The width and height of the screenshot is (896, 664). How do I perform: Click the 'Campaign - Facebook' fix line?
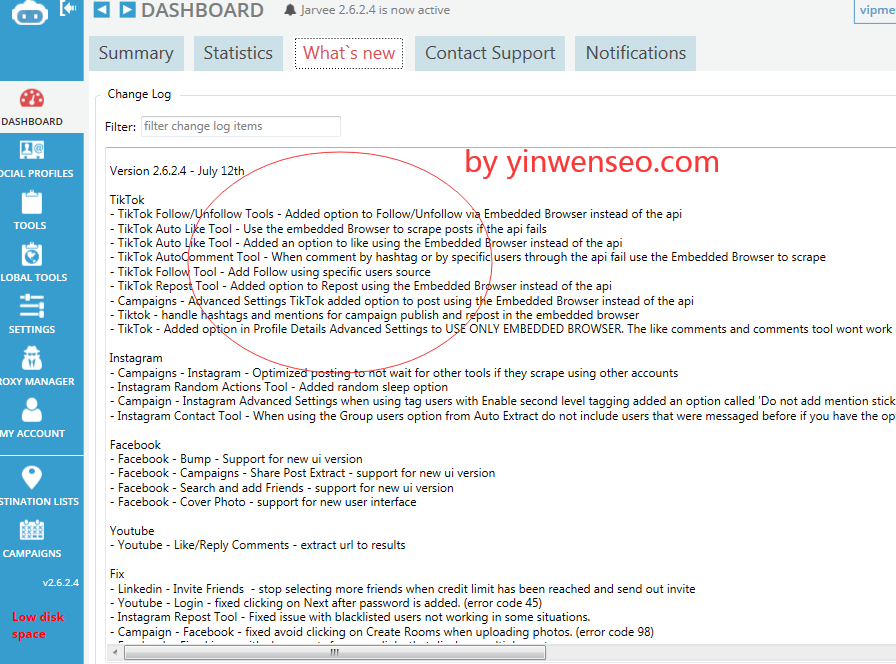382,632
